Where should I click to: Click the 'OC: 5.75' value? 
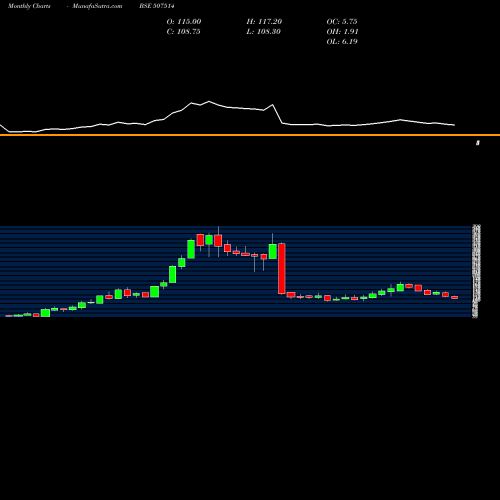coord(342,22)
